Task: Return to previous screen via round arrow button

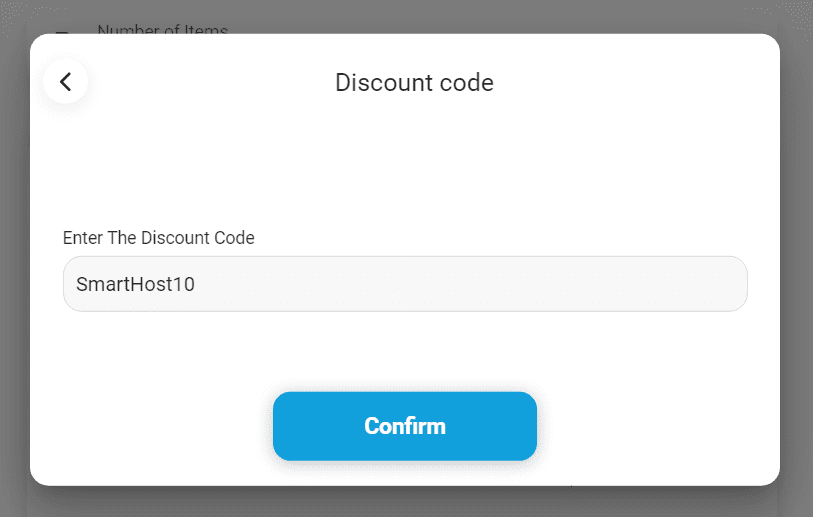Action: coord(66,82)
